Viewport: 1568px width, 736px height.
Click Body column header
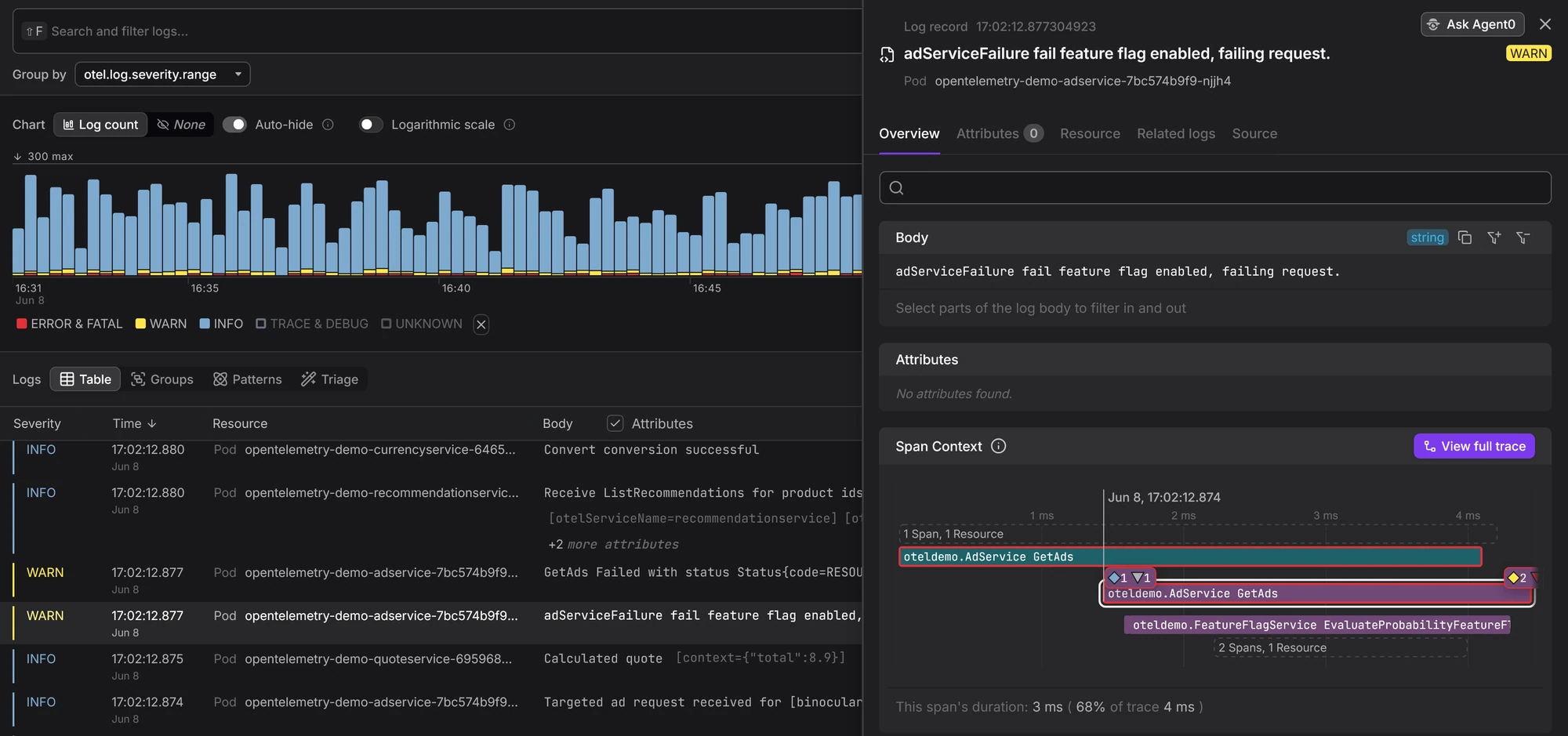tap(557, 423)
